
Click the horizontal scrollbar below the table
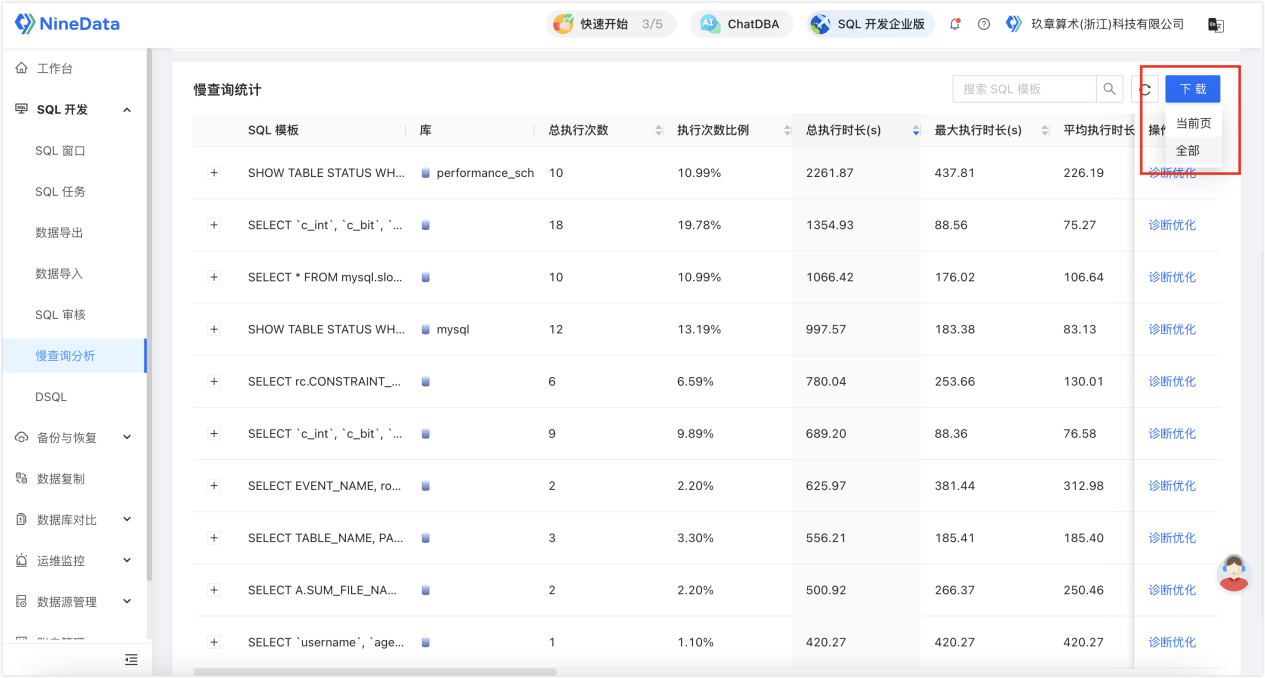pos(374,672)
